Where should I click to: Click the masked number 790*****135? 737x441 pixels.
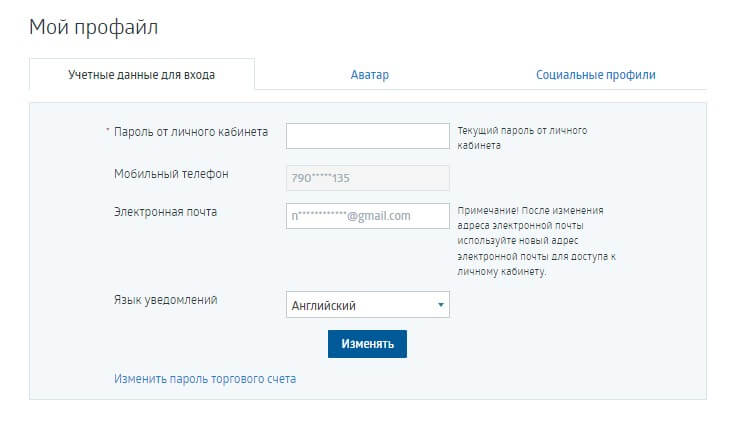(x=320, y=178)
